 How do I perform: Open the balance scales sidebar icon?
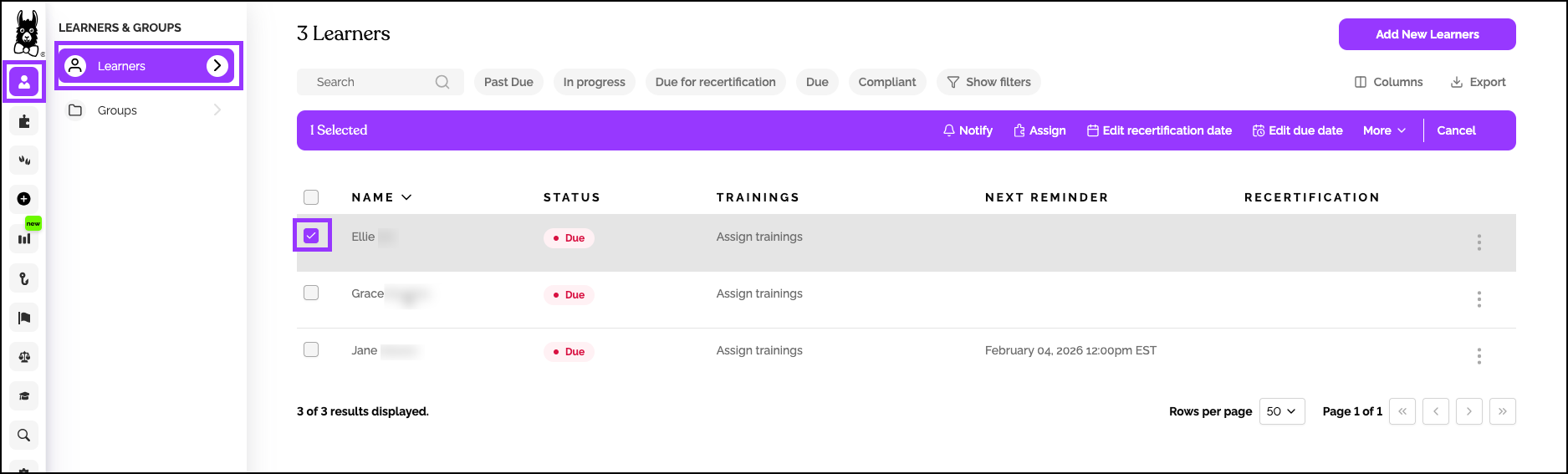click(x=24, y=357)
